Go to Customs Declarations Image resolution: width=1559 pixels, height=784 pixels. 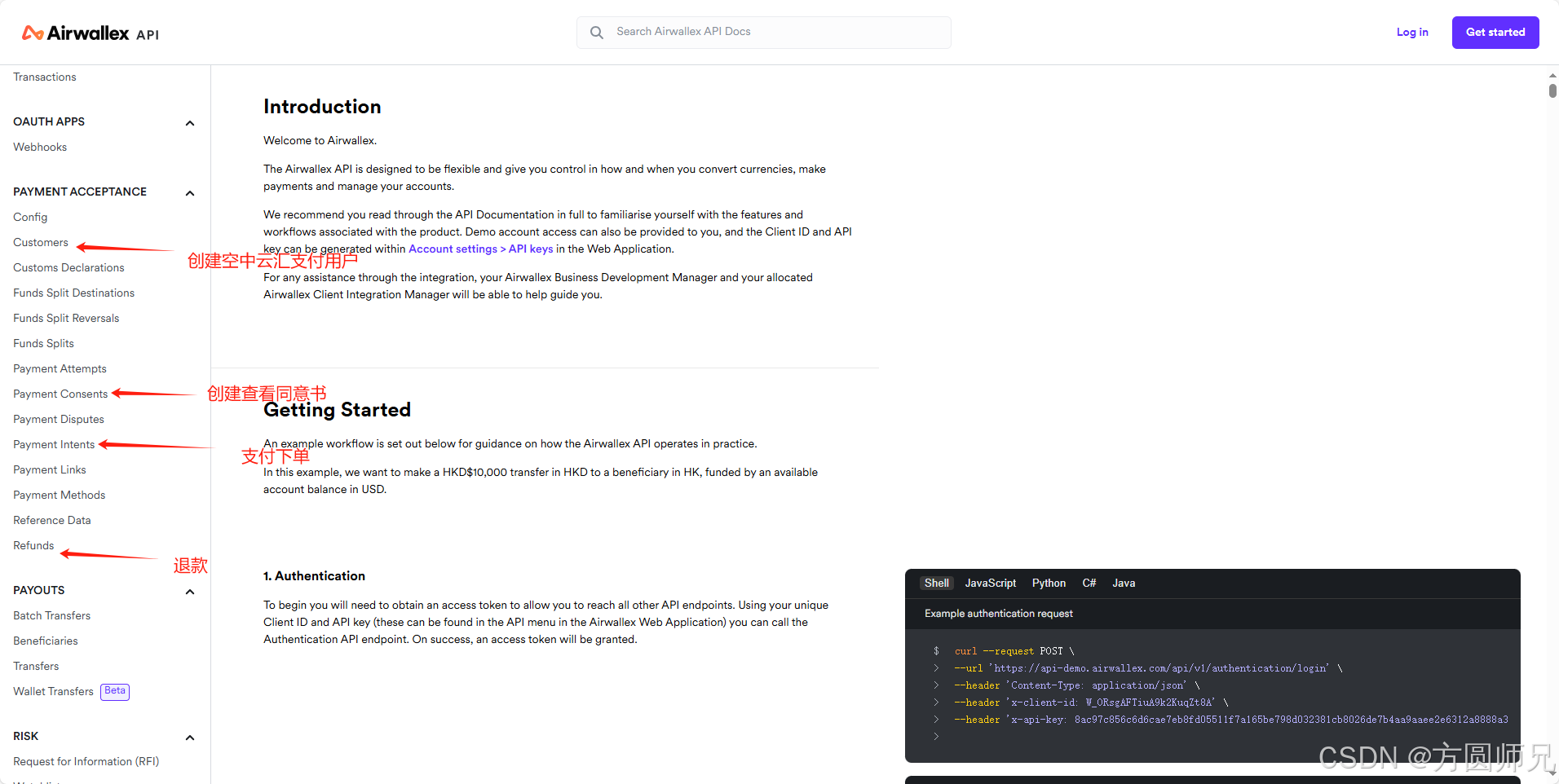(x=68, y=267)
